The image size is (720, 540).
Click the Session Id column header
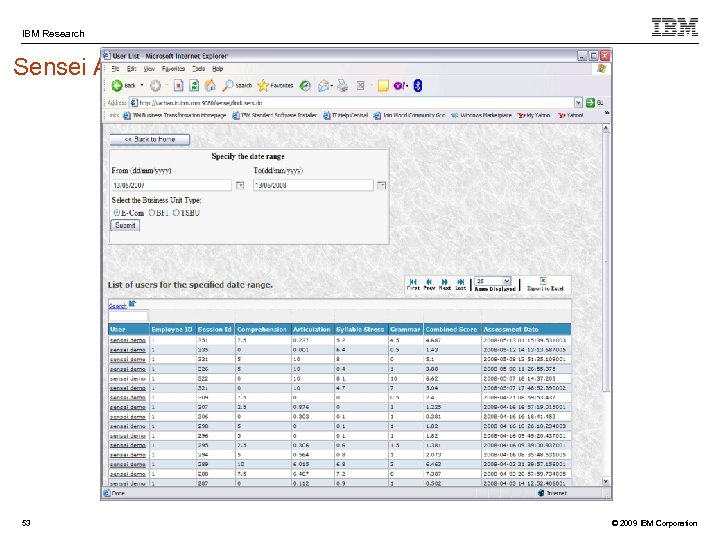pyautogui.click(x=215, y=329)
